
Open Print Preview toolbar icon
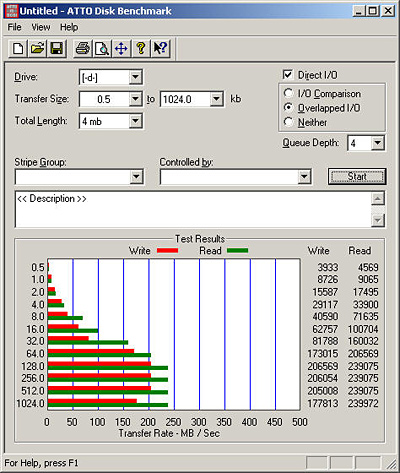coord(102,49)
